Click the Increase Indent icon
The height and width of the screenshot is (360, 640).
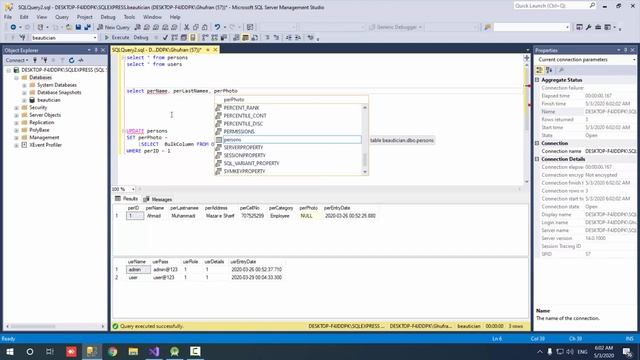[x=298, y=38]
